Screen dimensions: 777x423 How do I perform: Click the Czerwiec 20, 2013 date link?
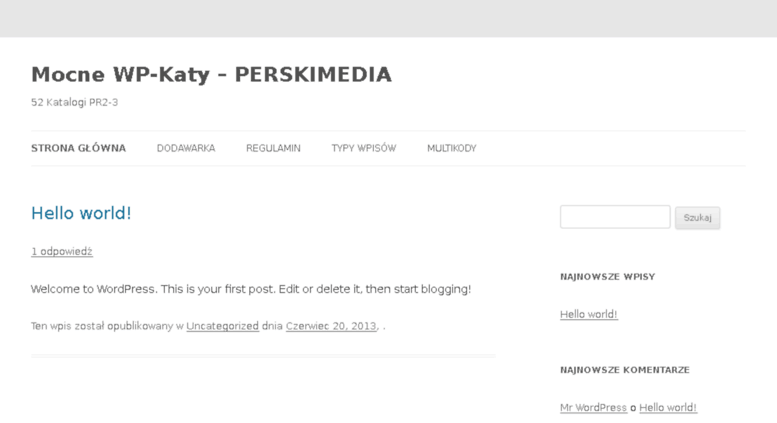331,326
